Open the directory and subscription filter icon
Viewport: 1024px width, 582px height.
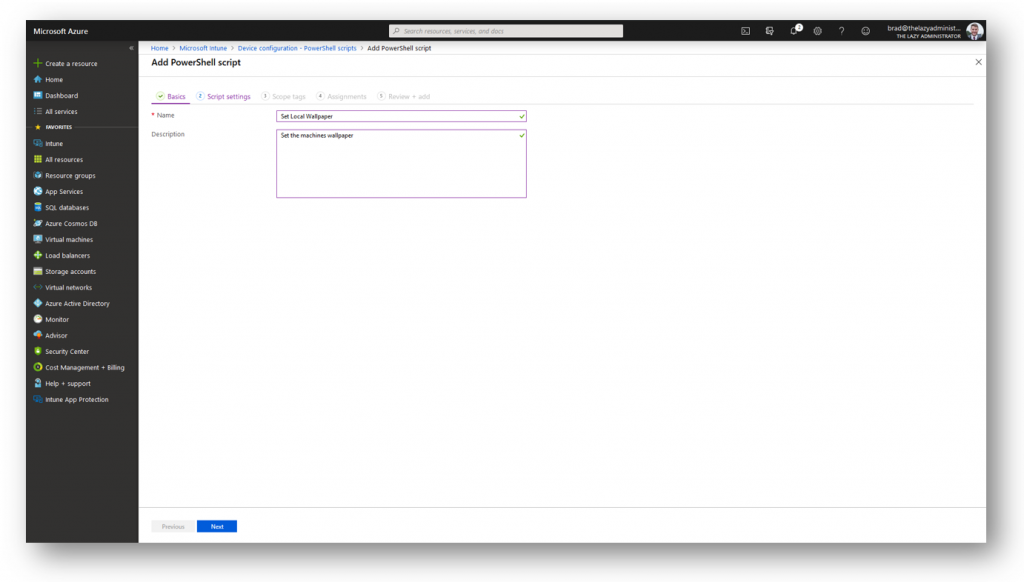tap(769, 31)
